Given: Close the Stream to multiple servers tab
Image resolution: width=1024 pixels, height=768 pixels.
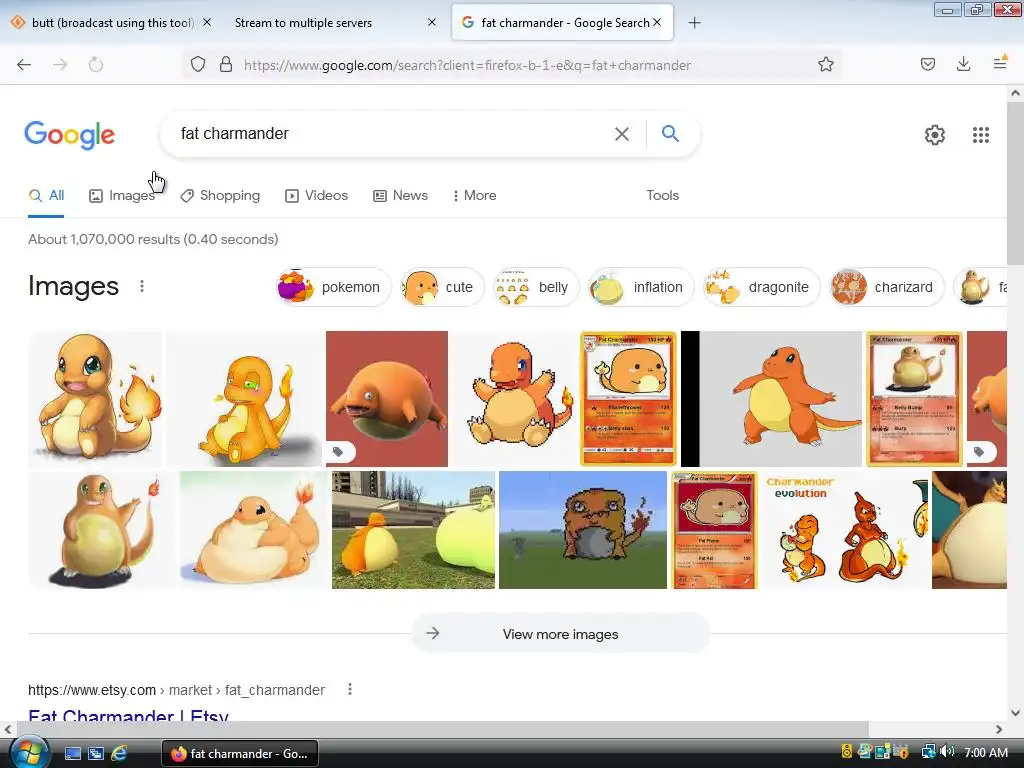Looking at the screenshot, I should (x=432, y=22).
